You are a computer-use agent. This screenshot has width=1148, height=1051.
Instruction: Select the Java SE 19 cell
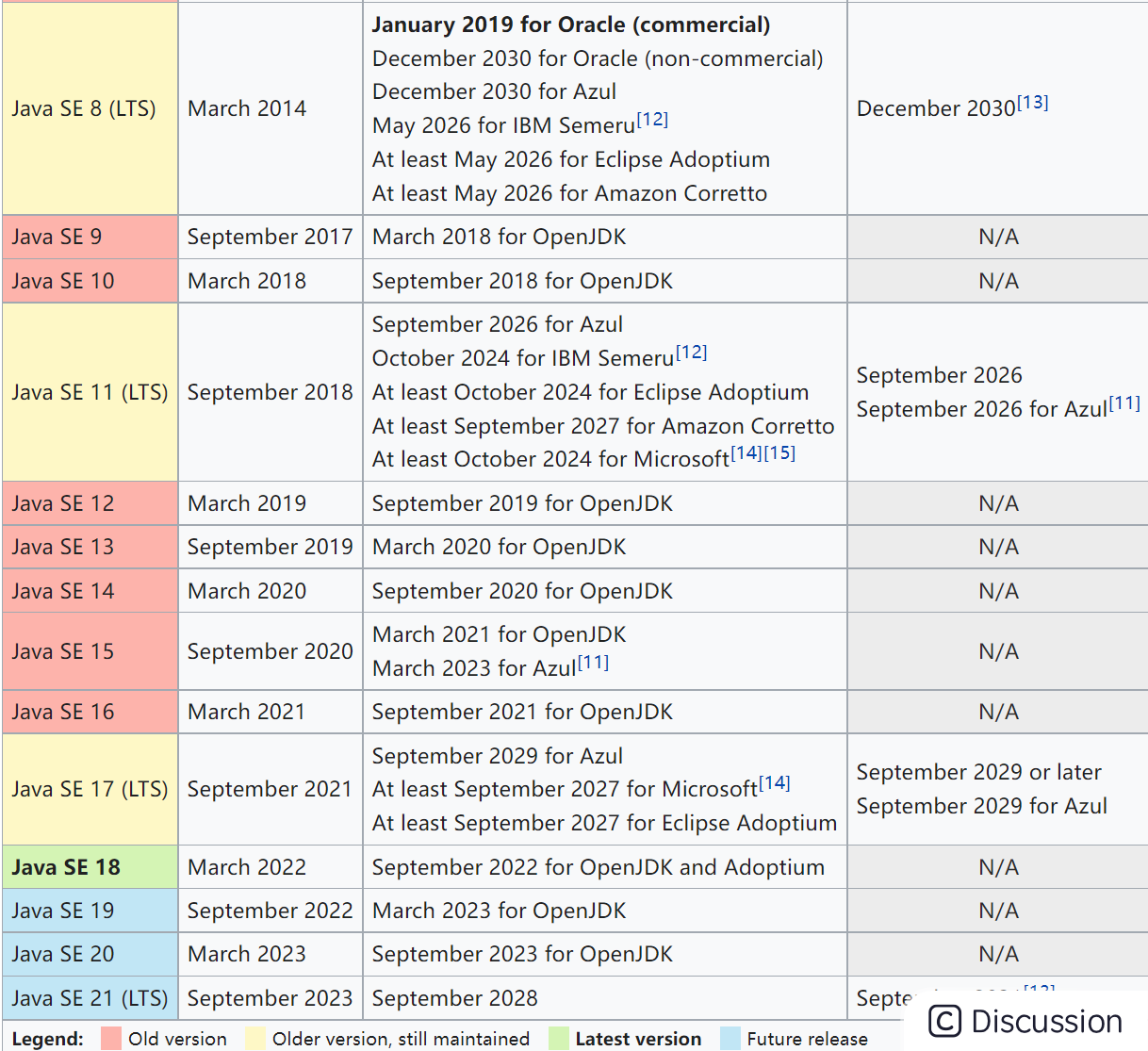point(90,911)
